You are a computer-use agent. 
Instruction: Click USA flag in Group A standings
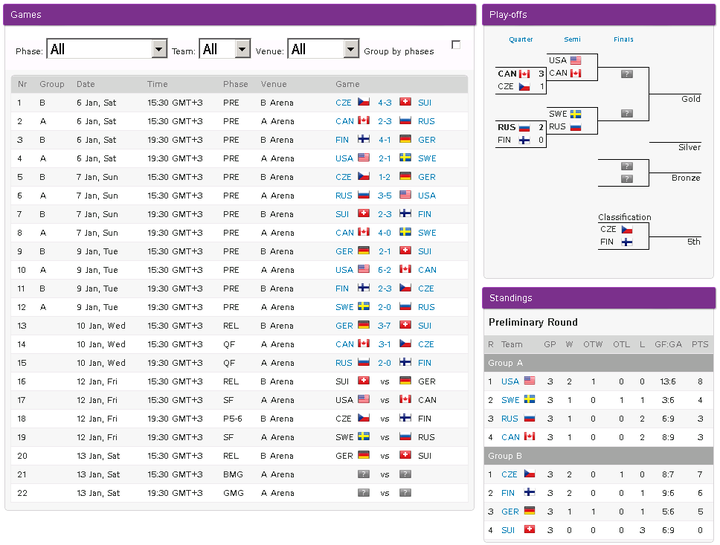pos(528,381)
